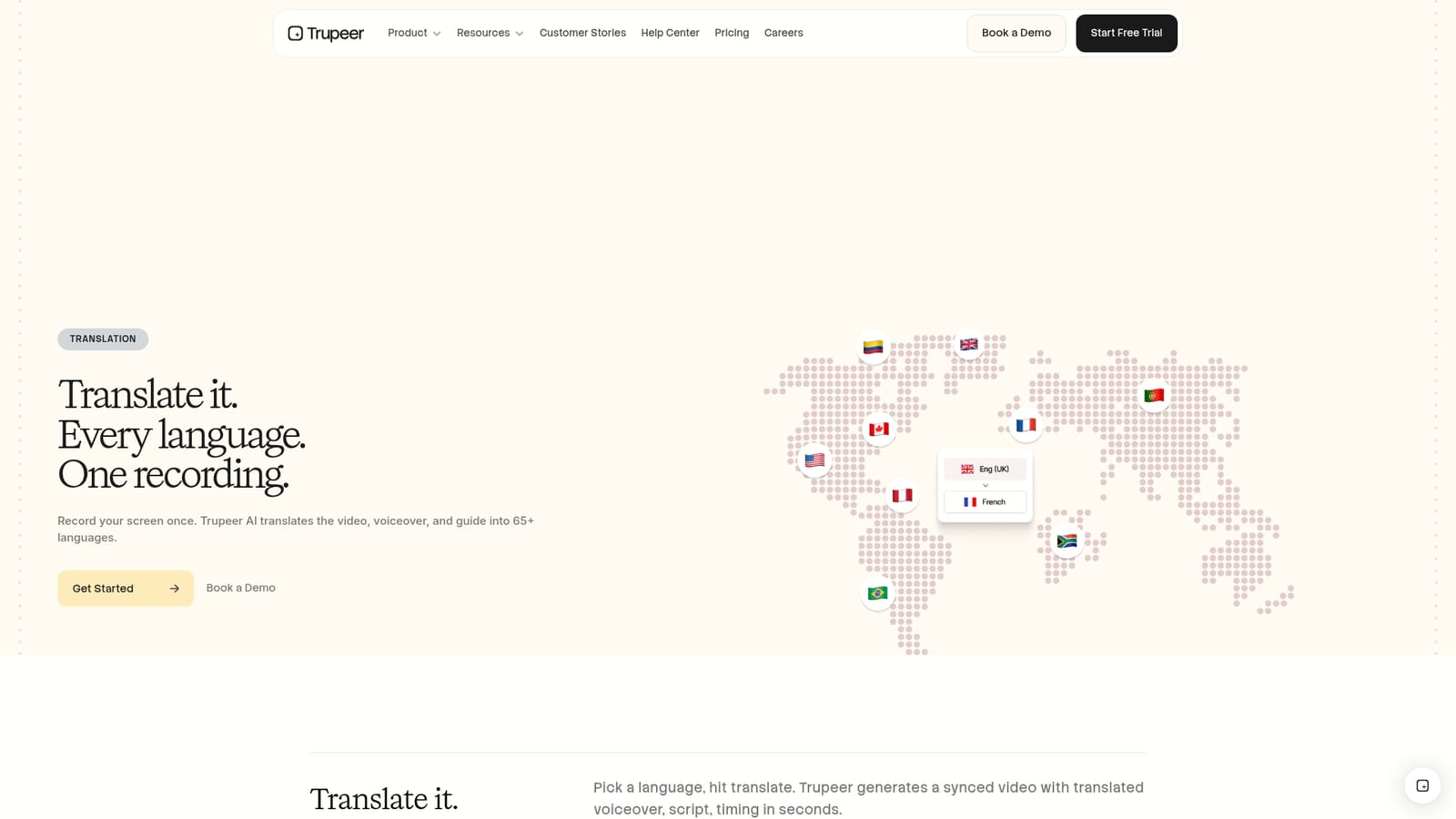Click the TRANSLATION badge label
Image resolution: width=1456 pixels, height=819 pixels.
point(103,339)
